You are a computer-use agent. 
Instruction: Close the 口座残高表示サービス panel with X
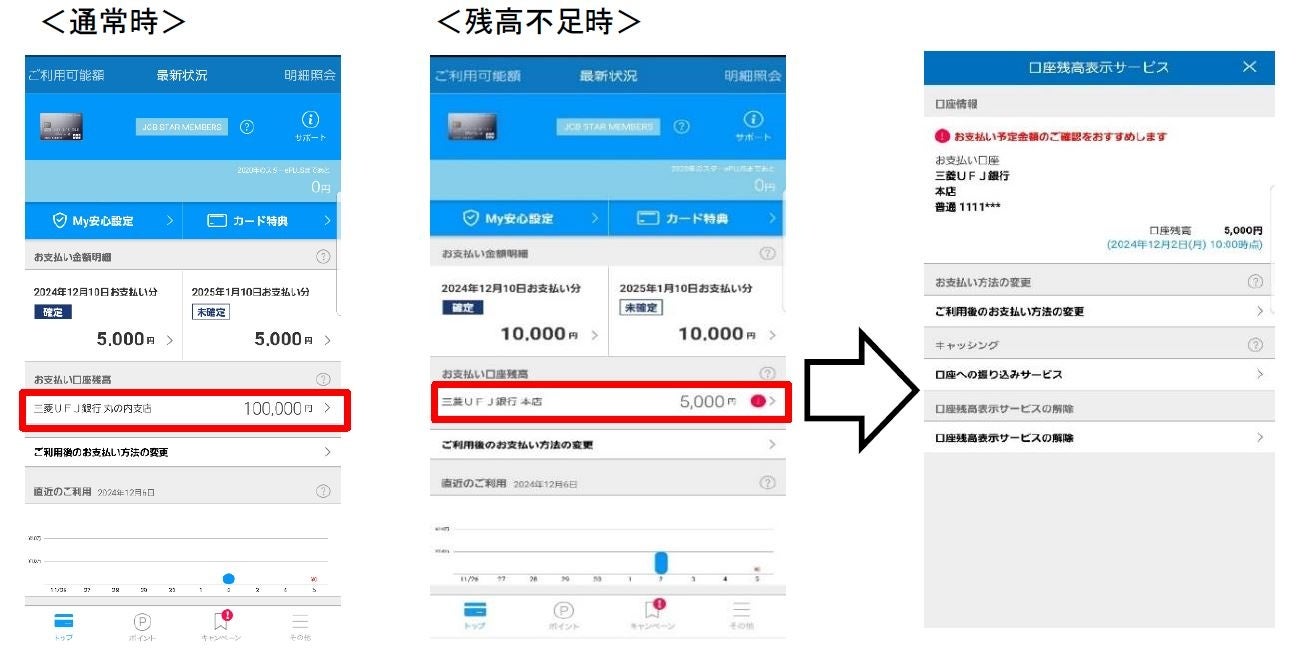tap(1249, 67)
